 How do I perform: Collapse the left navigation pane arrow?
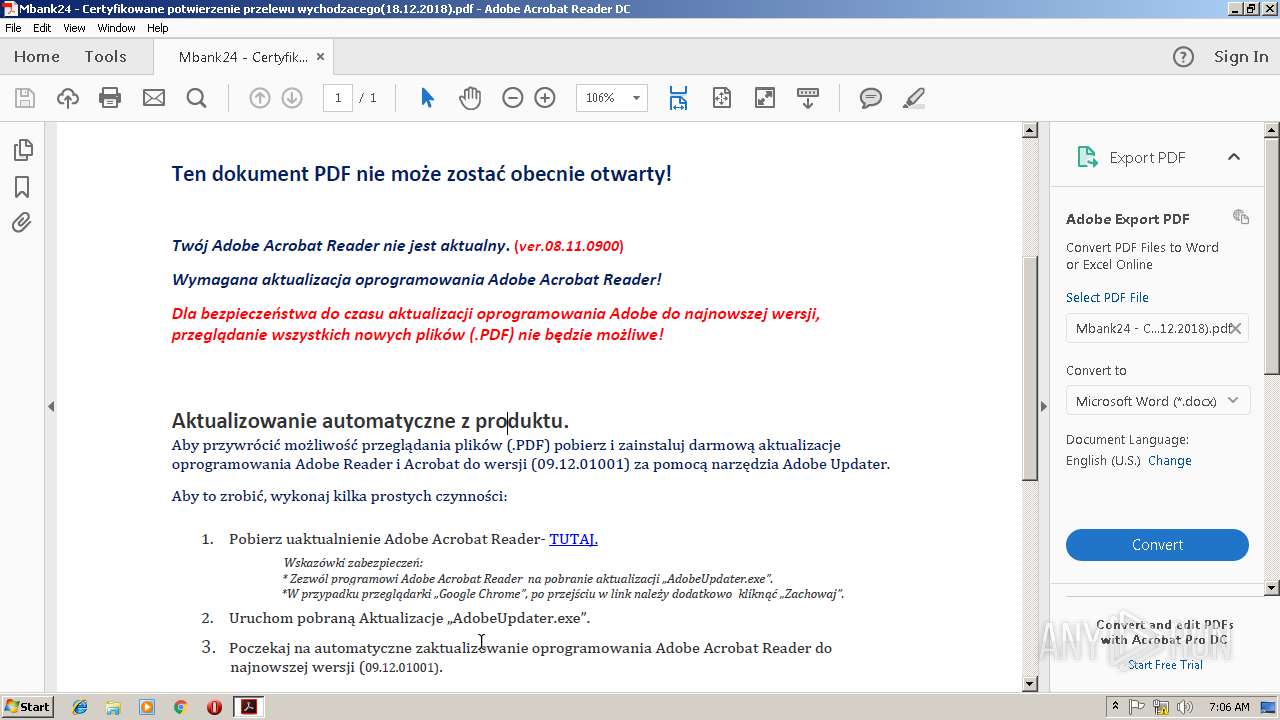[x=51, y=406]
